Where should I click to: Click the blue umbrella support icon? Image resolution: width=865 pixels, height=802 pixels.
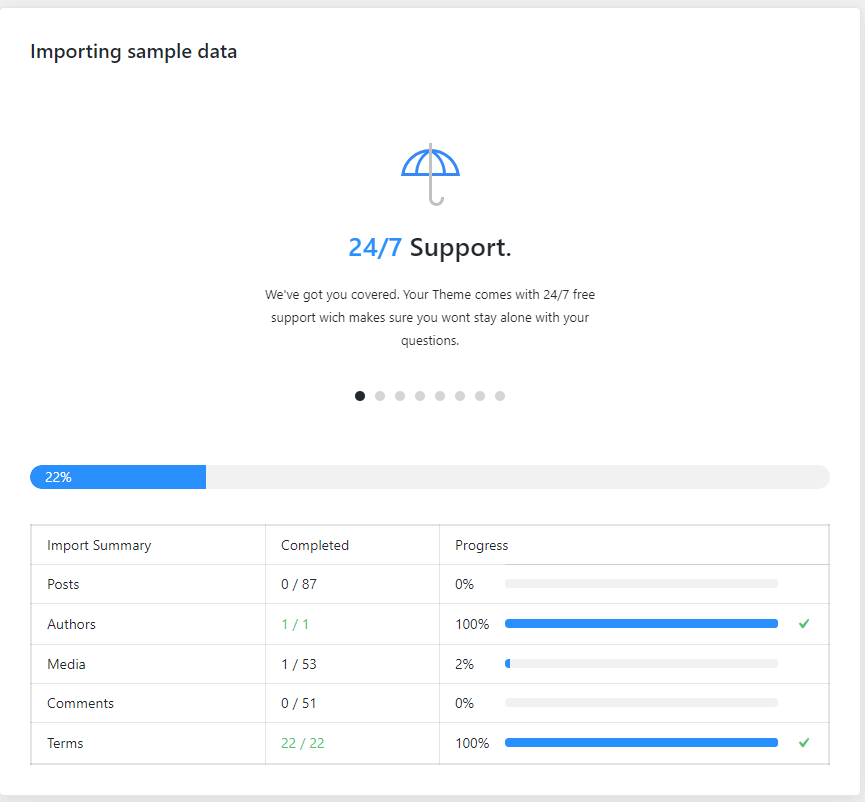430,174
